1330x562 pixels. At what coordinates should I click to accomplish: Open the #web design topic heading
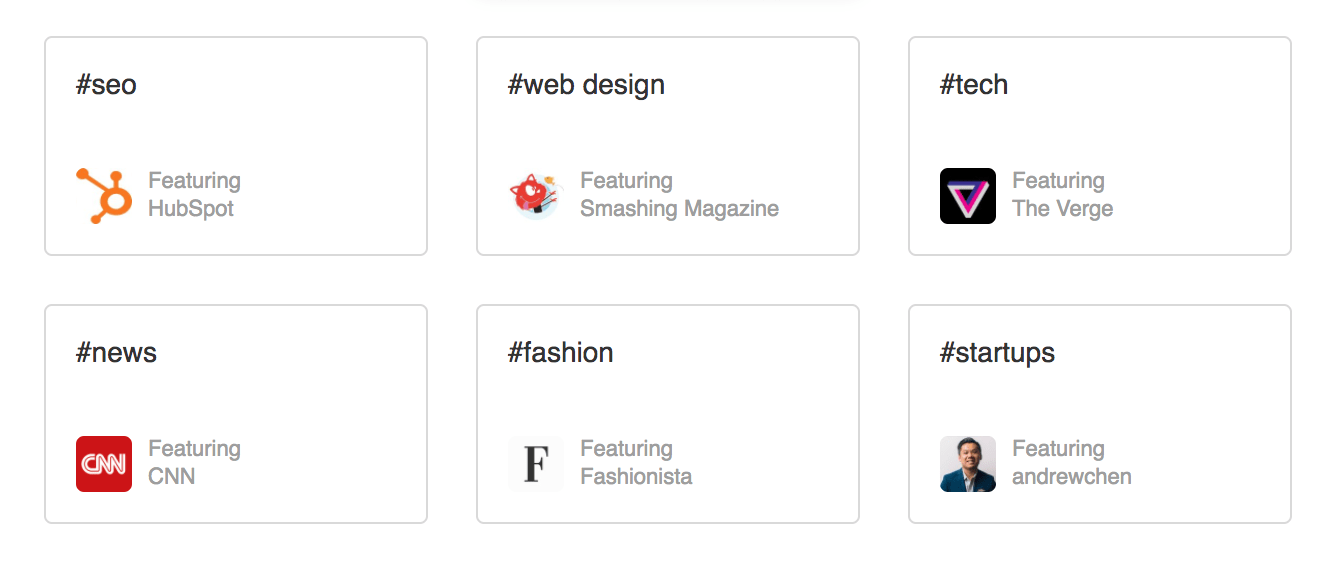(x=586, y=85)
